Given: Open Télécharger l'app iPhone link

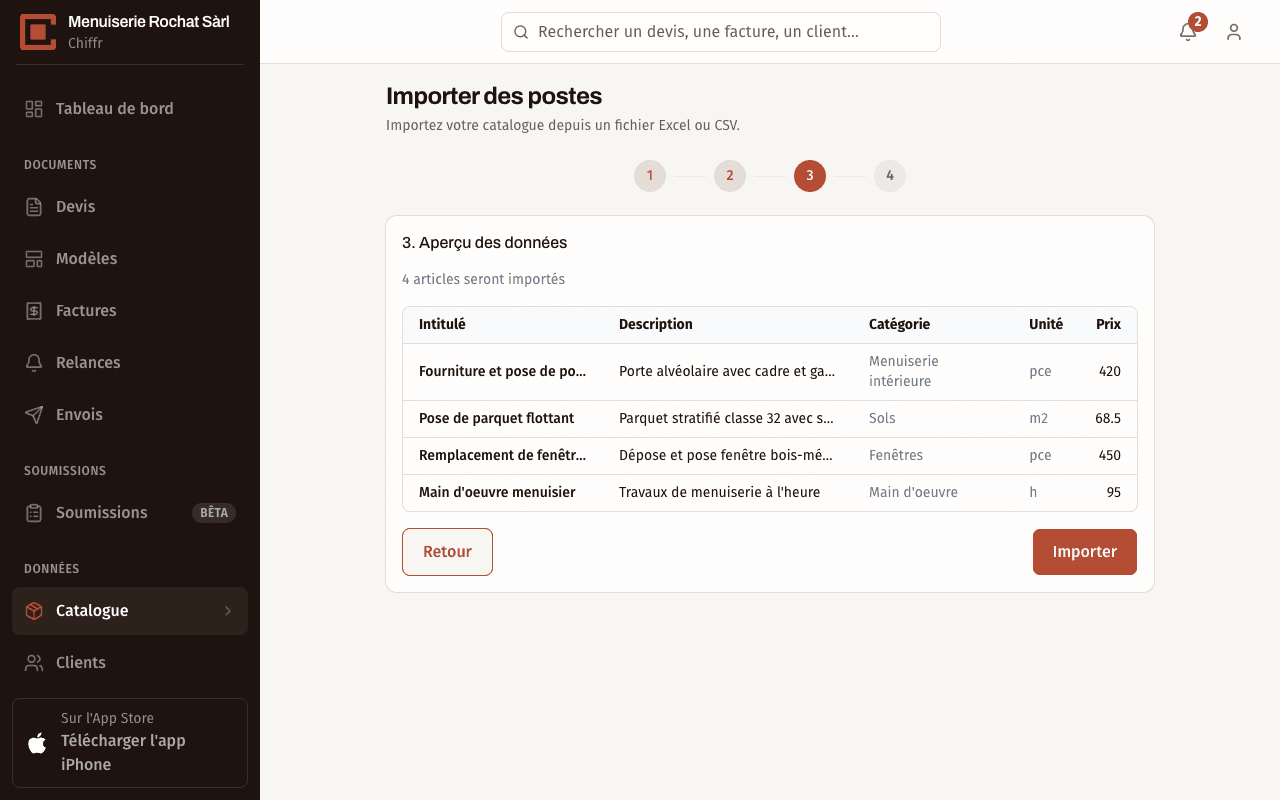Looking at the screenshot, I should click(130, 743).
